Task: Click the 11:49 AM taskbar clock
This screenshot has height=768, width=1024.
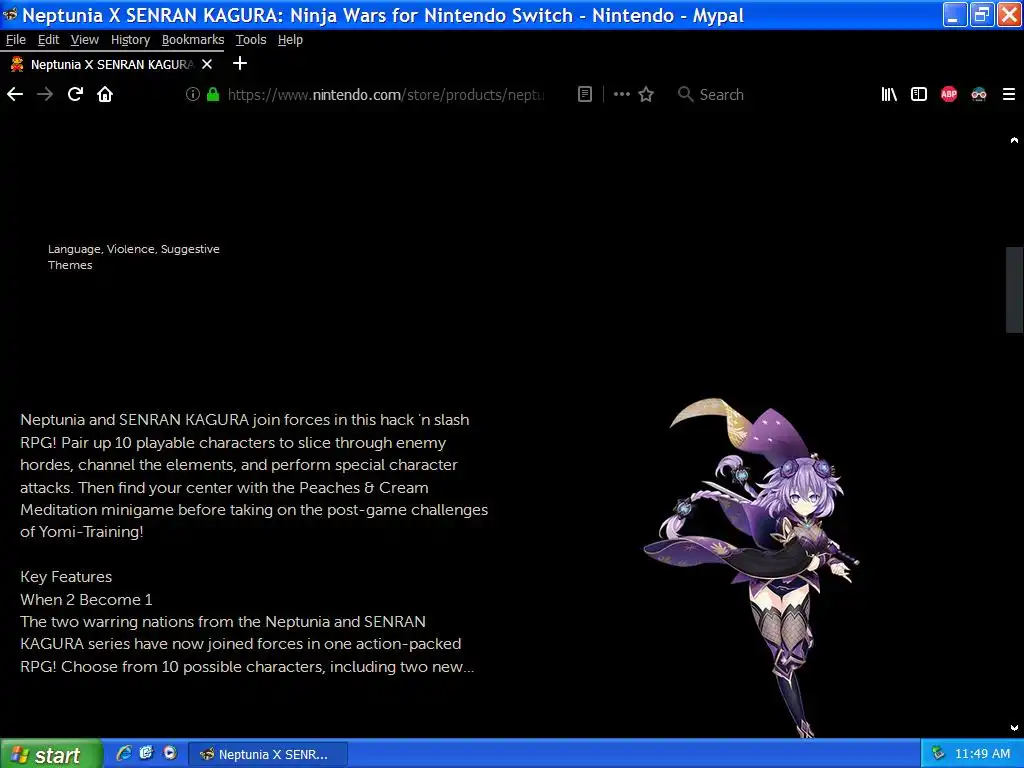Action: pyautogui.click(x=982, y=754)
